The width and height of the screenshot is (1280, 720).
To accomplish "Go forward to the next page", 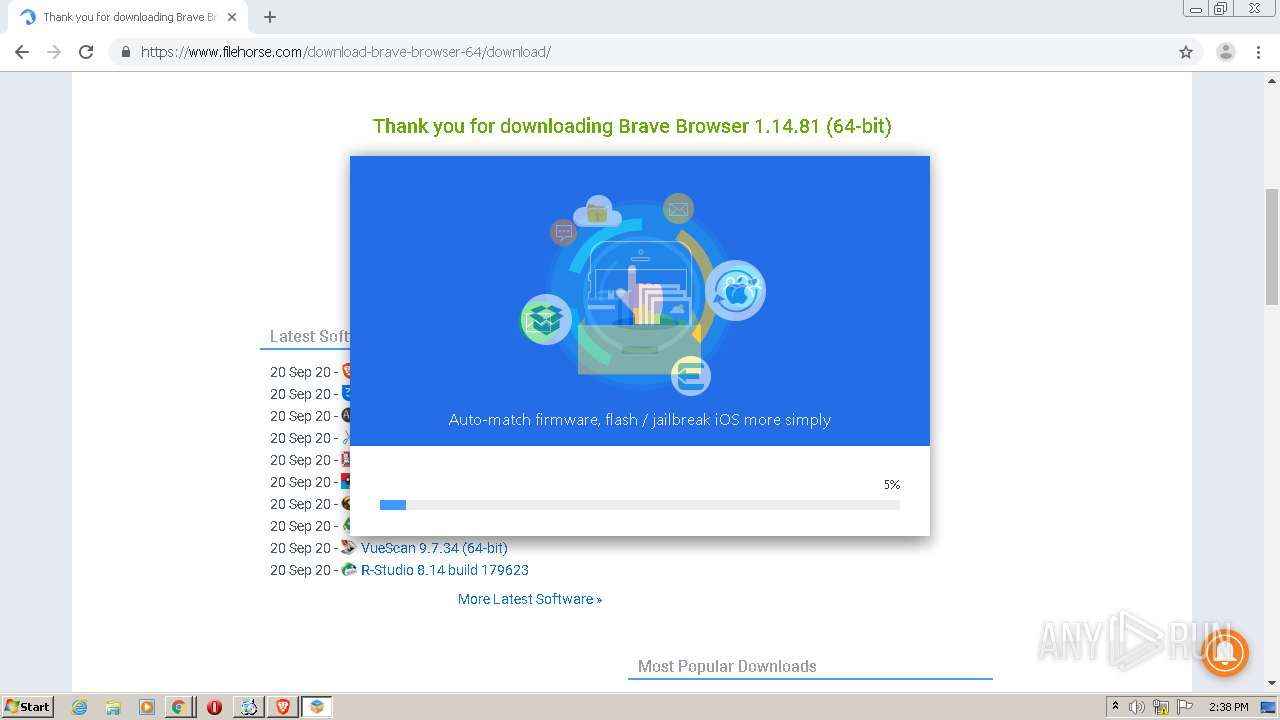I will 54,52.
